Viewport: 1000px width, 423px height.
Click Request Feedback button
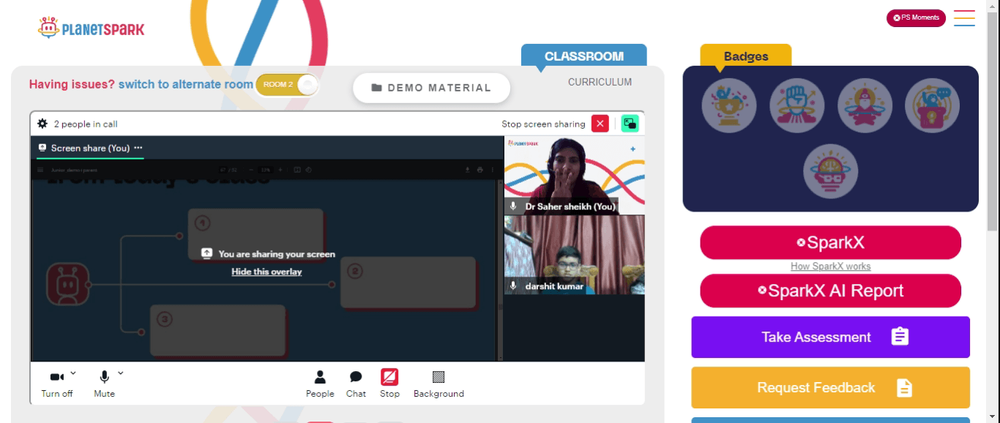(x=830, y=387)
